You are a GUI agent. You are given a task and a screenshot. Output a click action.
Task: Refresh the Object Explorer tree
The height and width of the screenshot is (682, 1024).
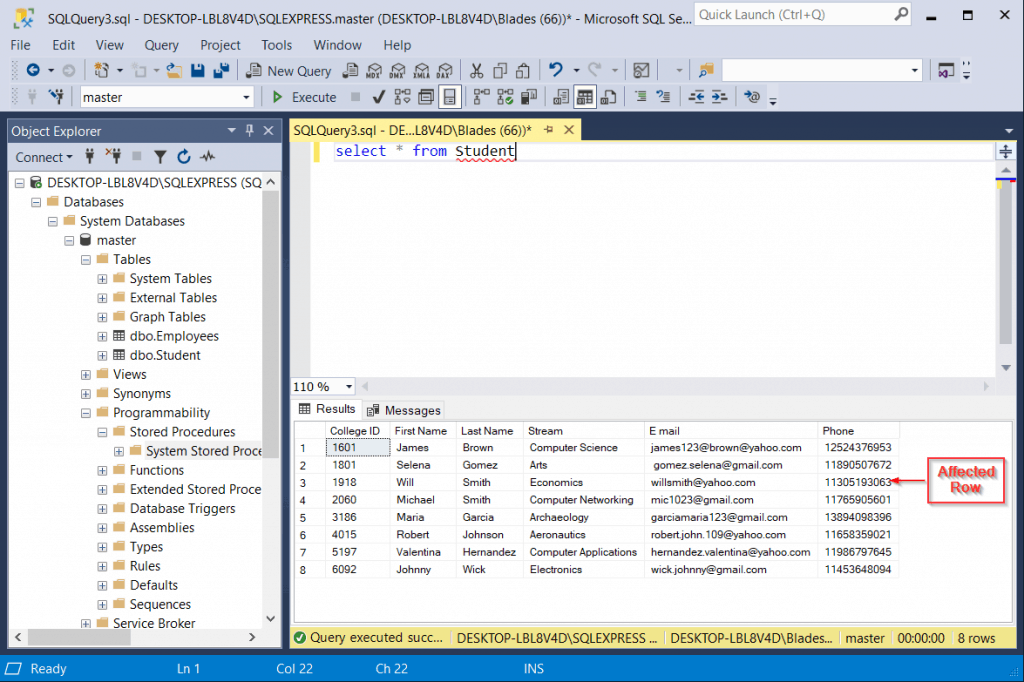click(184, 156)
